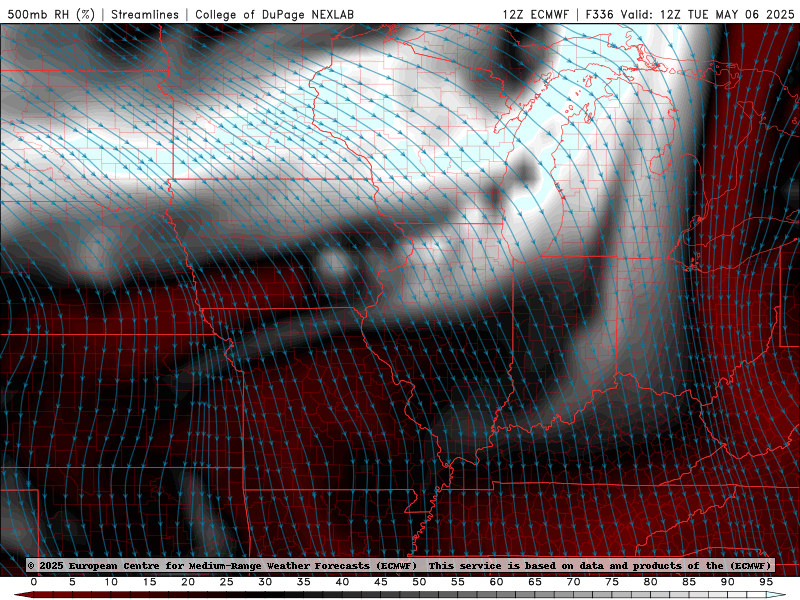This screenshot has height=600, width=800.
Task: Click the '65' value on color scale
Action: (535, 582)
